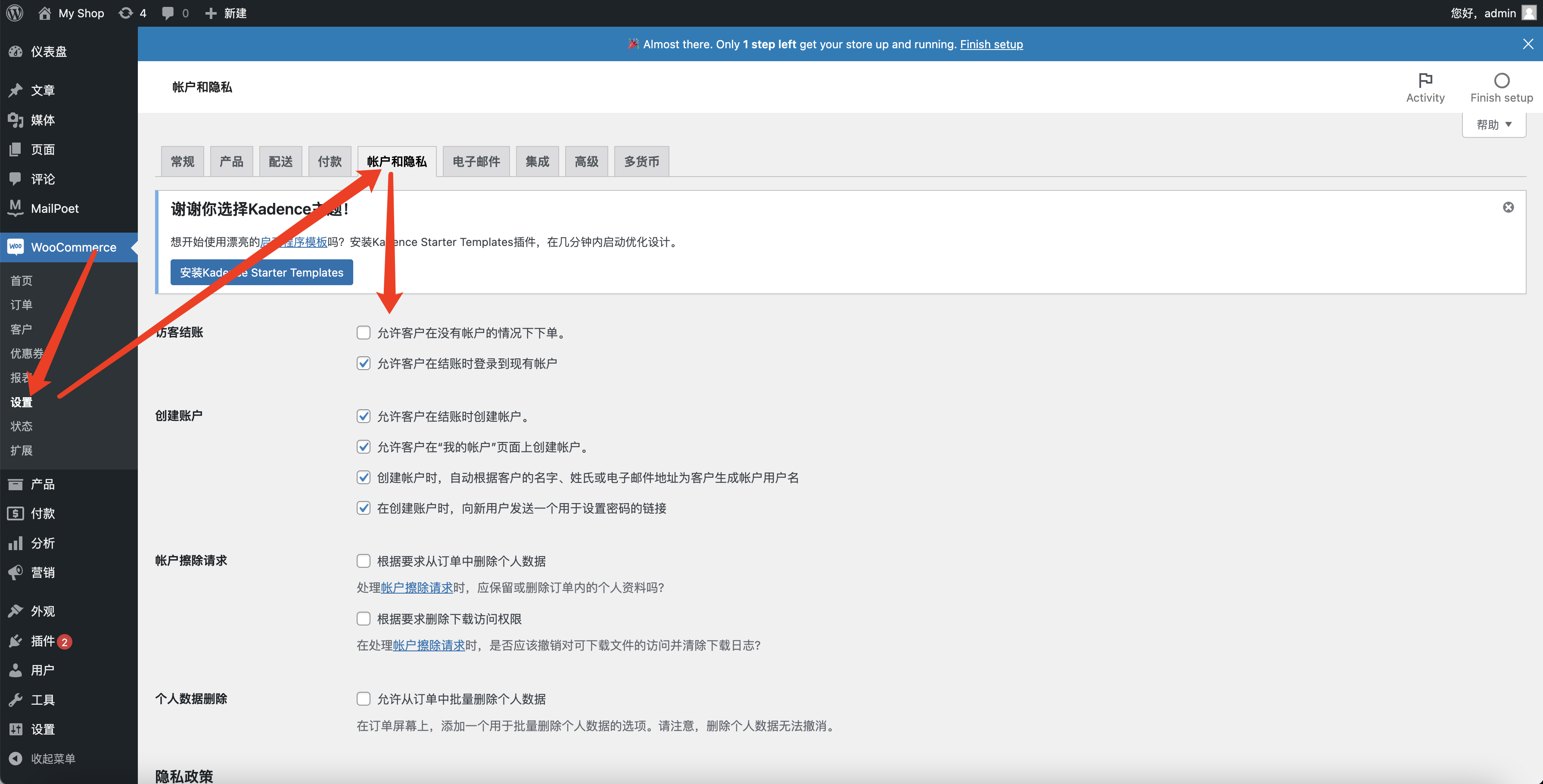Click the updates icon showing 4
Screen dimensions: 1543x784
(125, 12)
